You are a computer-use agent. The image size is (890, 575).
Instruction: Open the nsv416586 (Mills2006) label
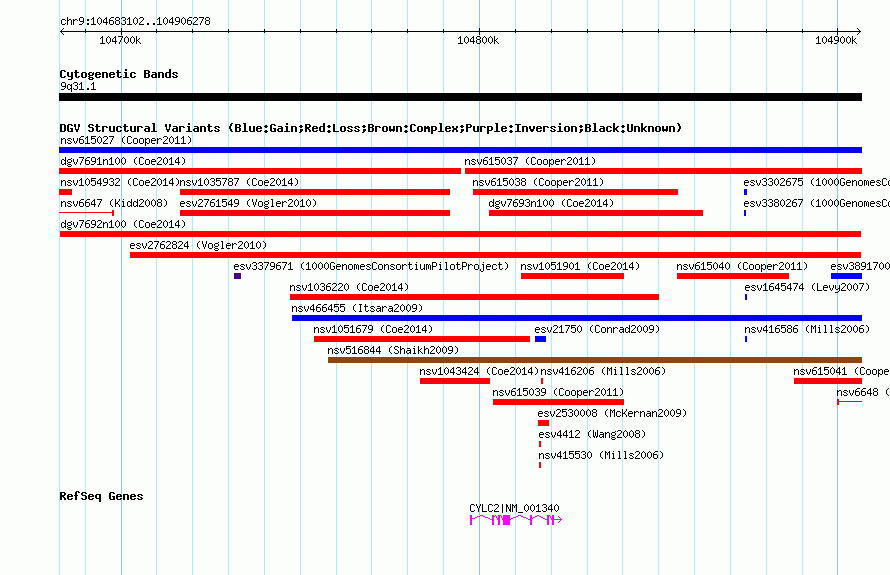(x=807, y=329)
